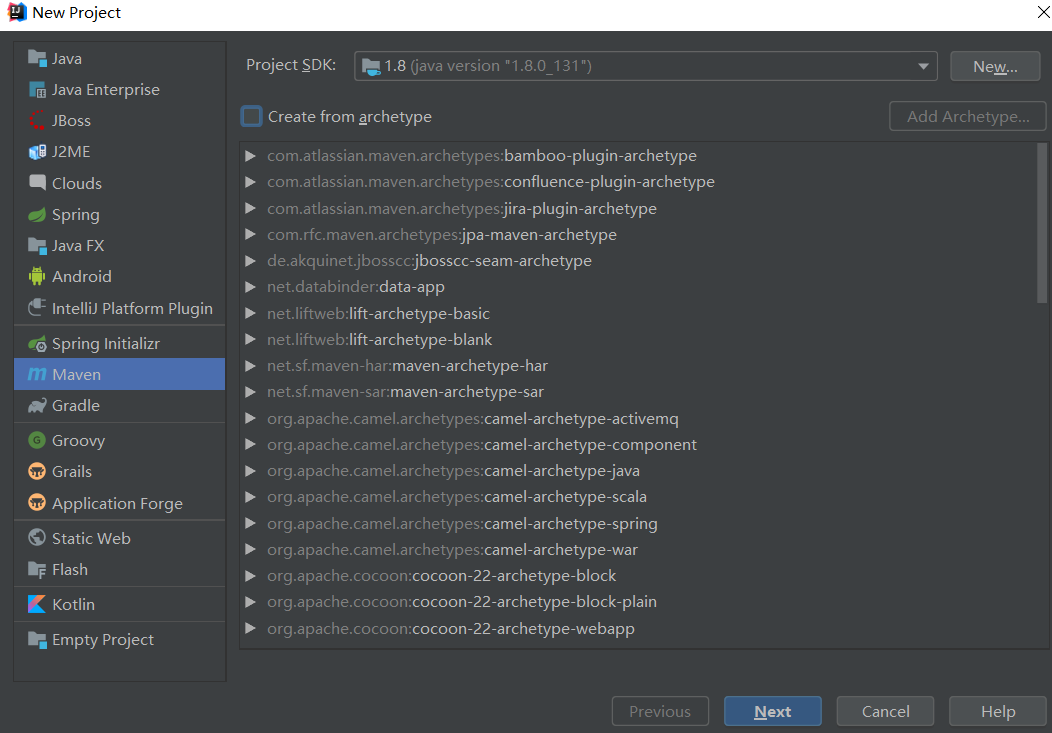The image size is (1052, 733).
Task: Click the IntelliJ logo in title bar
Action: 17,12
